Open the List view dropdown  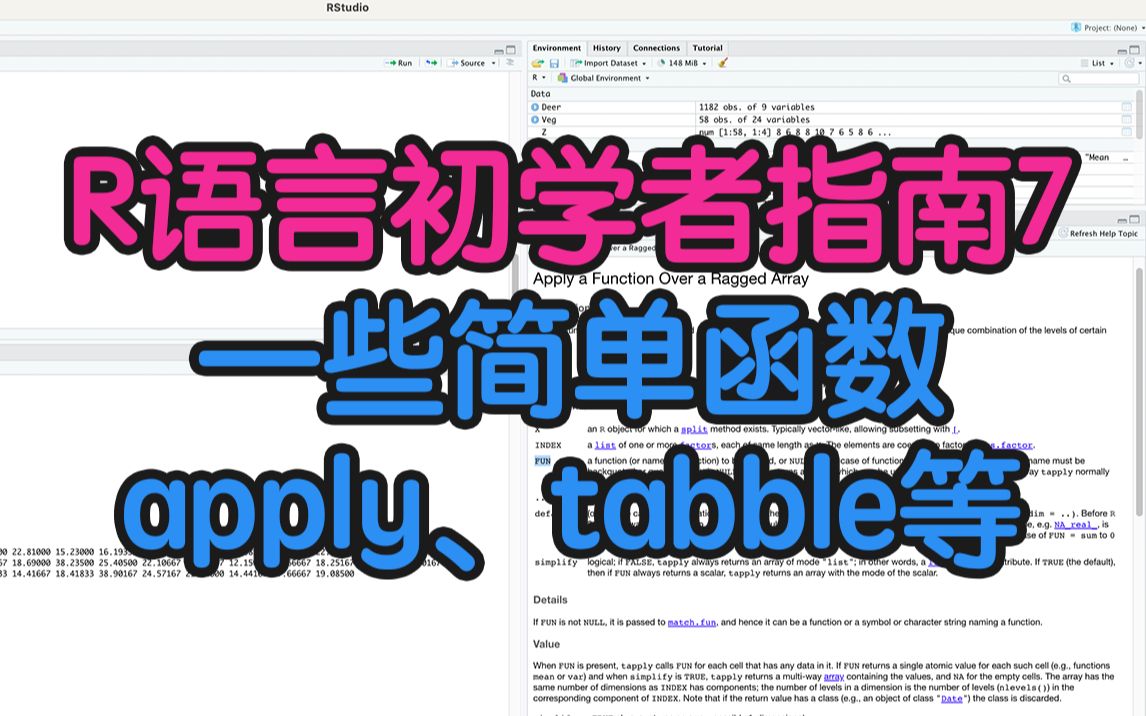point(1099,63)
